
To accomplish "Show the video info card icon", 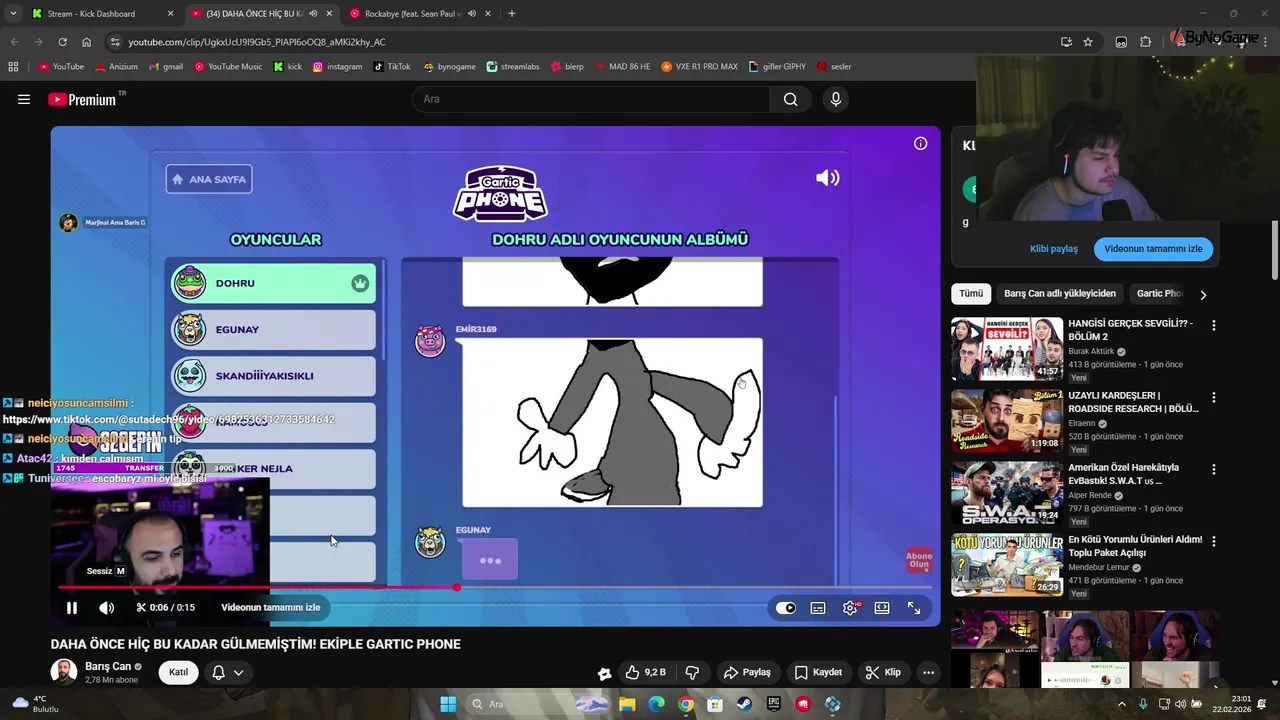I will click(920, 143).
